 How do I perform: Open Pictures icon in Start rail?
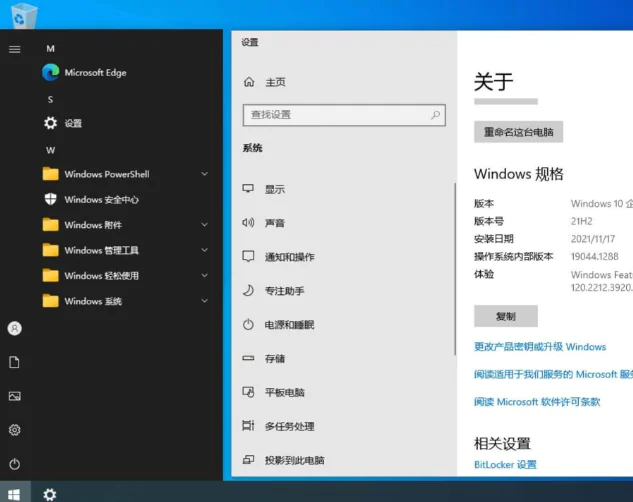click(15, 396)
